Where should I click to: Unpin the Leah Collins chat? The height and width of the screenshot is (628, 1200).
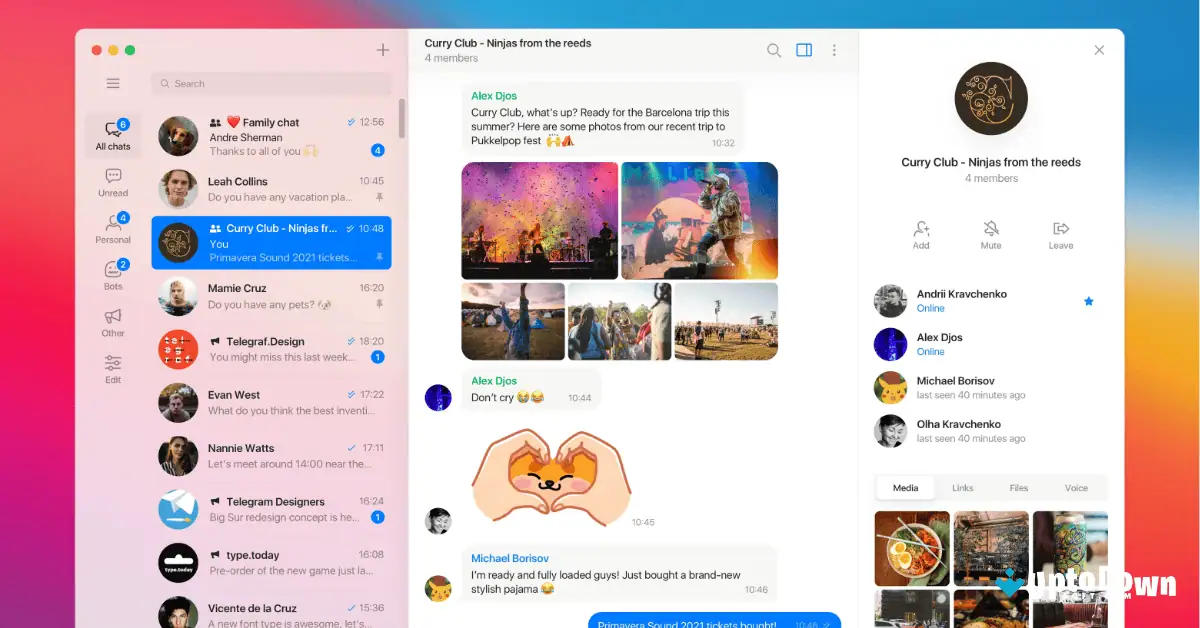pyautogui.click(x=381, y=197)
